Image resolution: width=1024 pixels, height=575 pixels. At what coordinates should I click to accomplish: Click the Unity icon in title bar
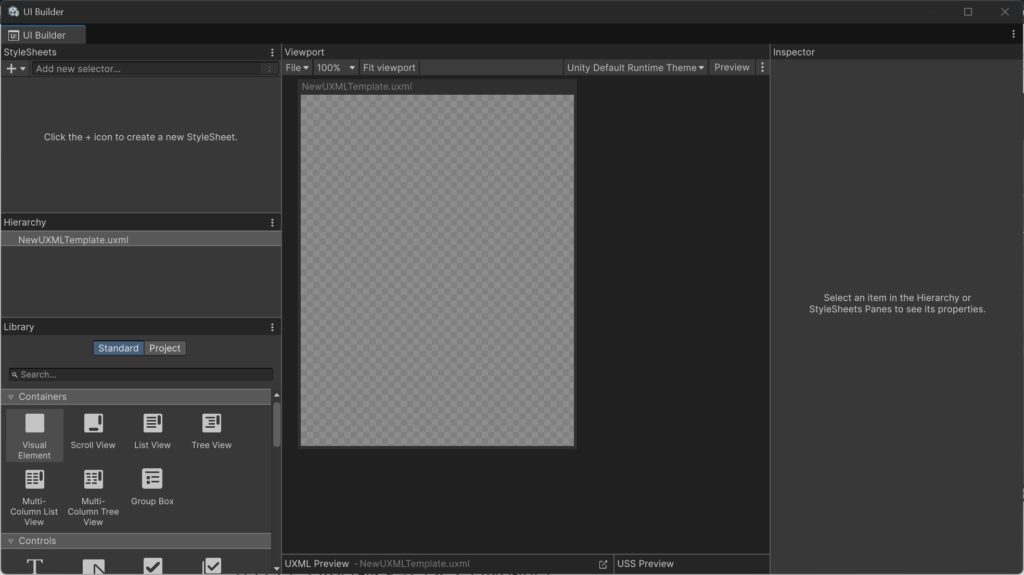pyautogui.click(x=13, y=12)
